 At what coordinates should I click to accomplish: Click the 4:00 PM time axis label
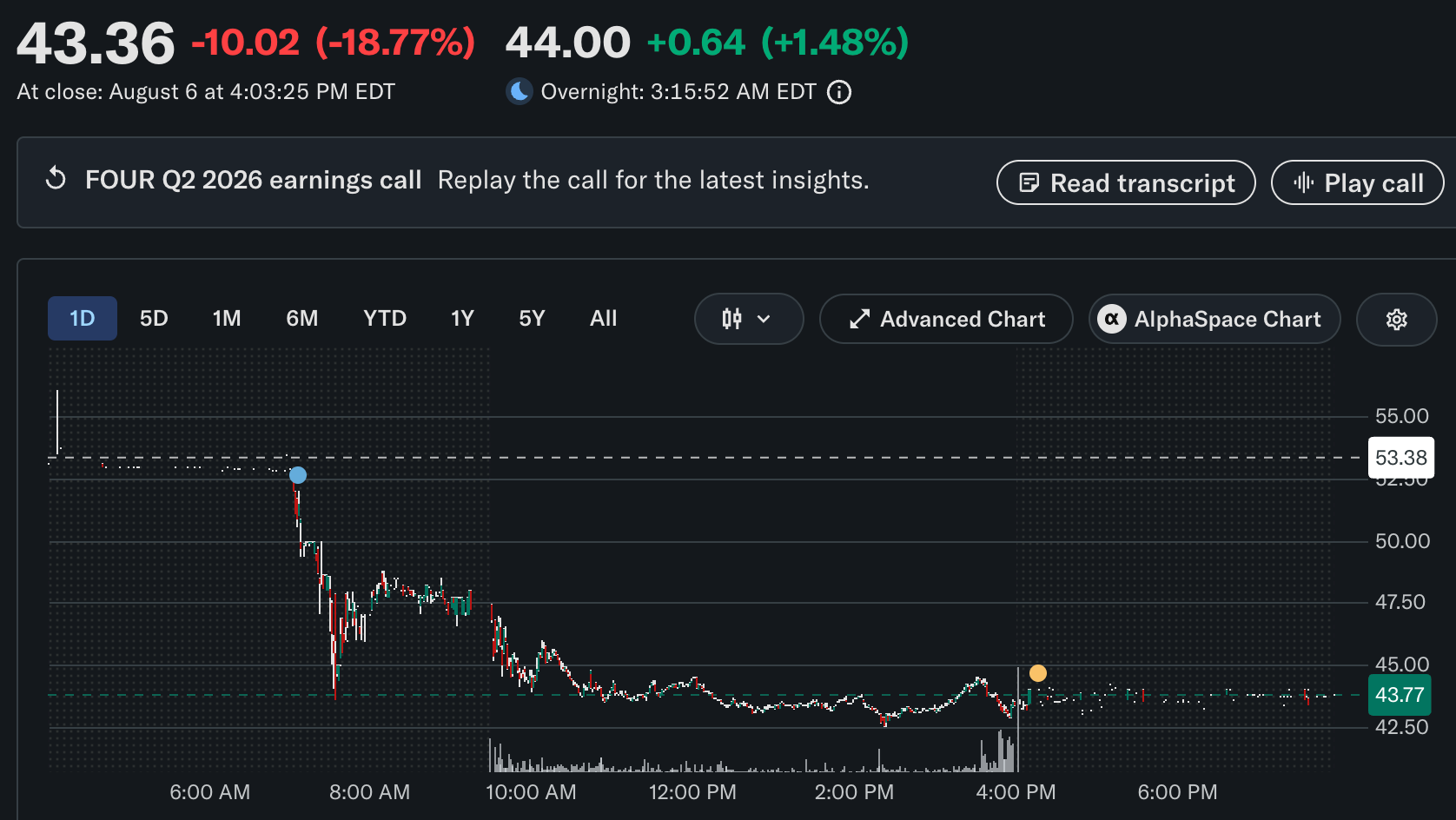click(x=1016, y=792)
